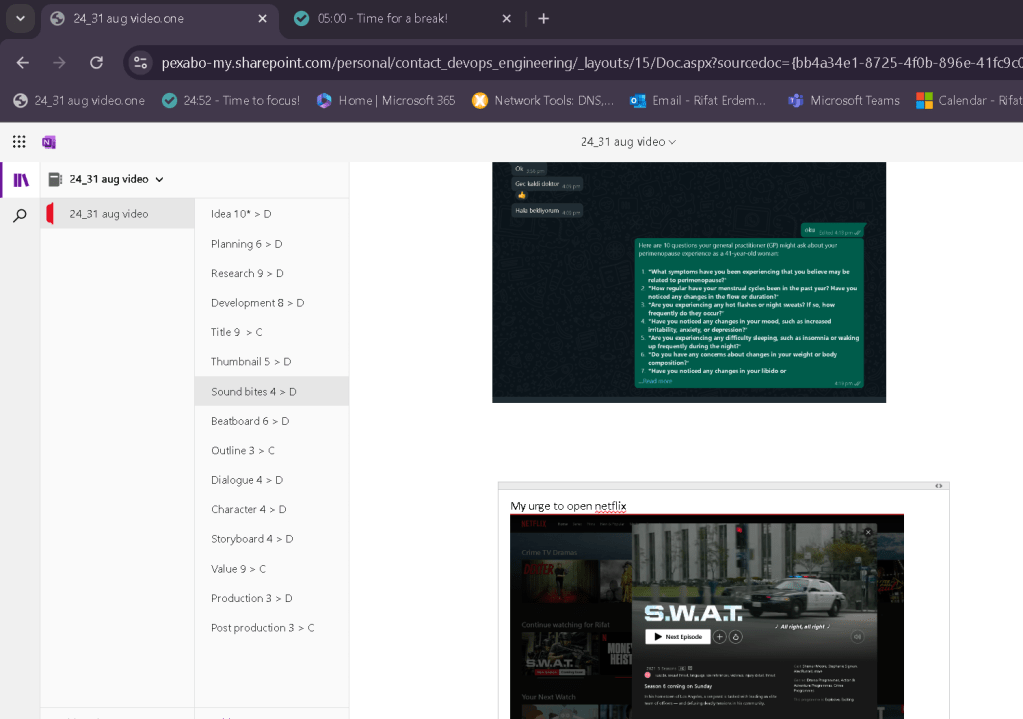
Task: Open the Research 9 > D page
Action: click(x=271, y=273)
